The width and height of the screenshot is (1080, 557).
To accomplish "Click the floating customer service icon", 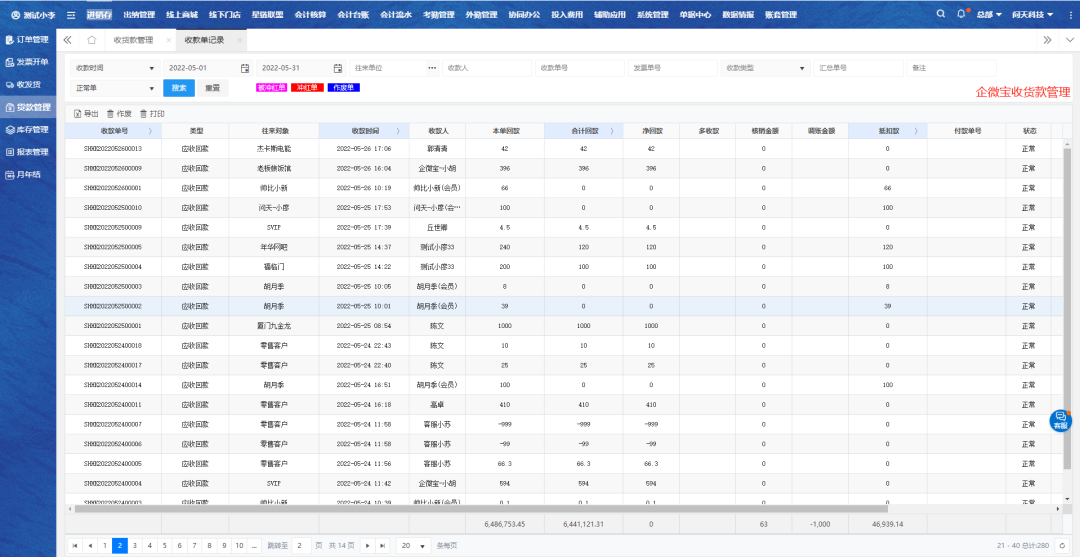I will tap(1060, 420).
